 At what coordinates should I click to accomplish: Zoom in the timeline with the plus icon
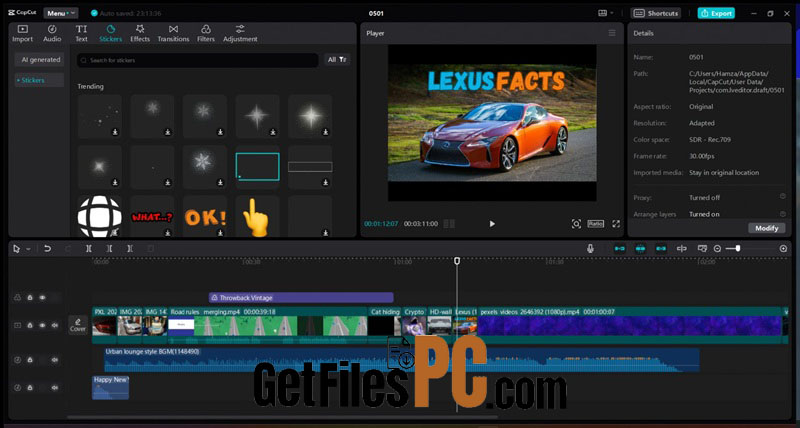[x=783, y=248]
